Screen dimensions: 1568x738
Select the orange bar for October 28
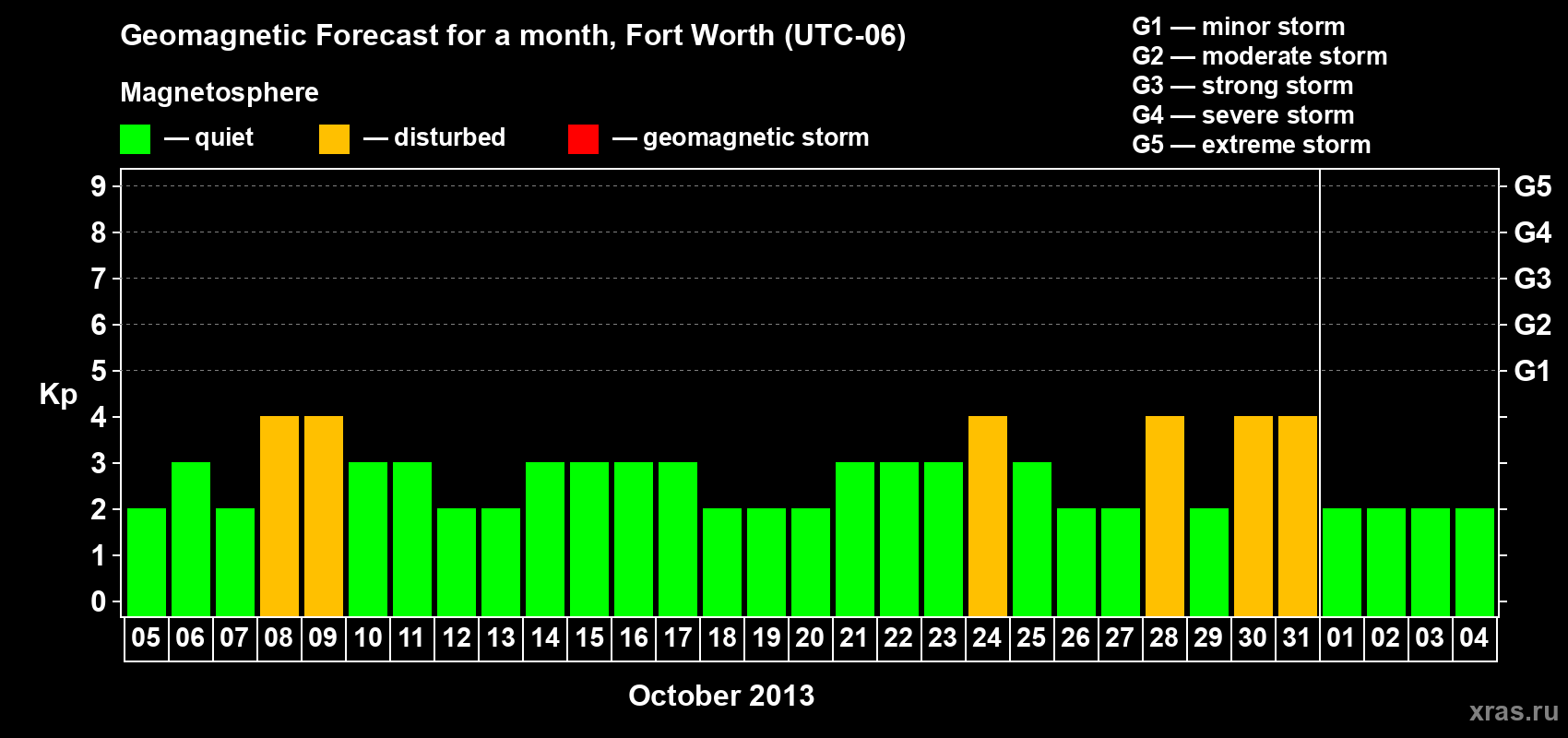(1165, 516)
